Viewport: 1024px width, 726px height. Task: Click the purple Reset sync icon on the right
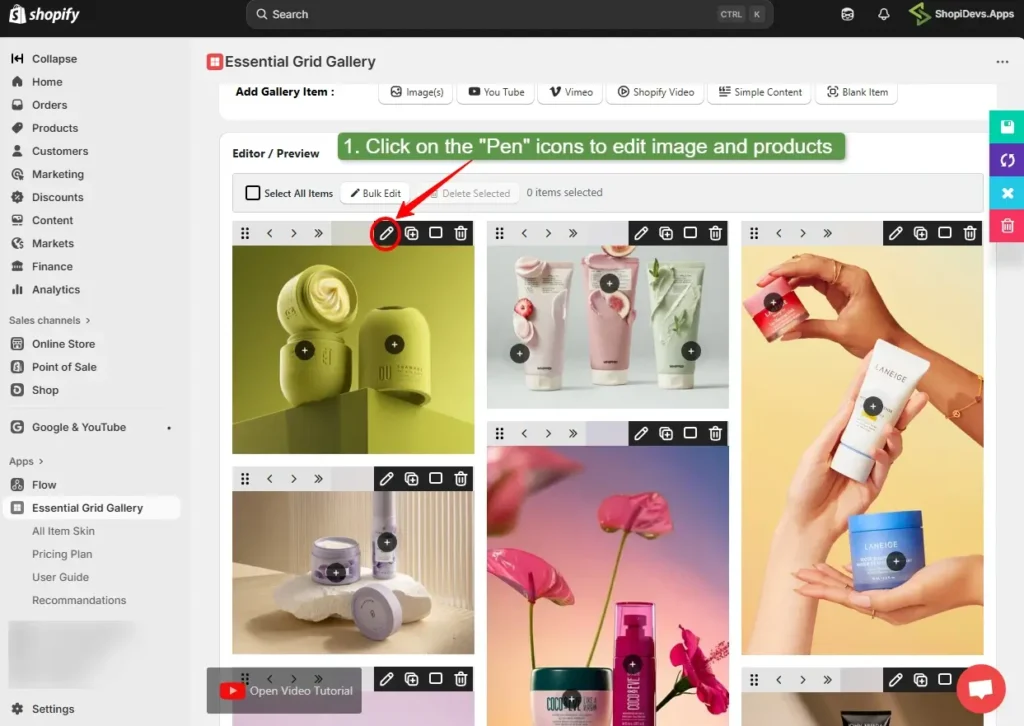tap(1006, 160)
